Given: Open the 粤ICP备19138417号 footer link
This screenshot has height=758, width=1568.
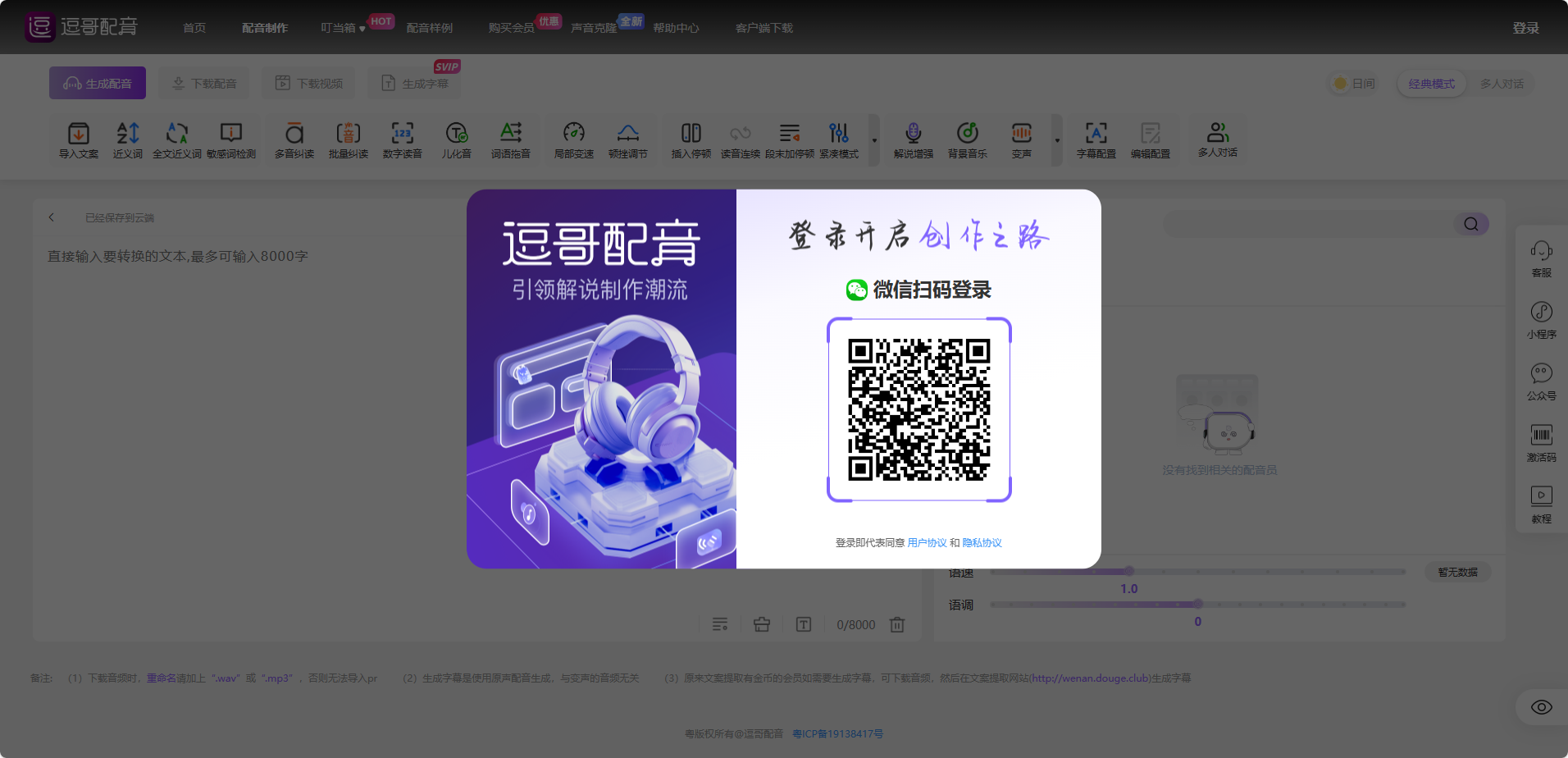Looking at the screenshot, I should [838, 734].
